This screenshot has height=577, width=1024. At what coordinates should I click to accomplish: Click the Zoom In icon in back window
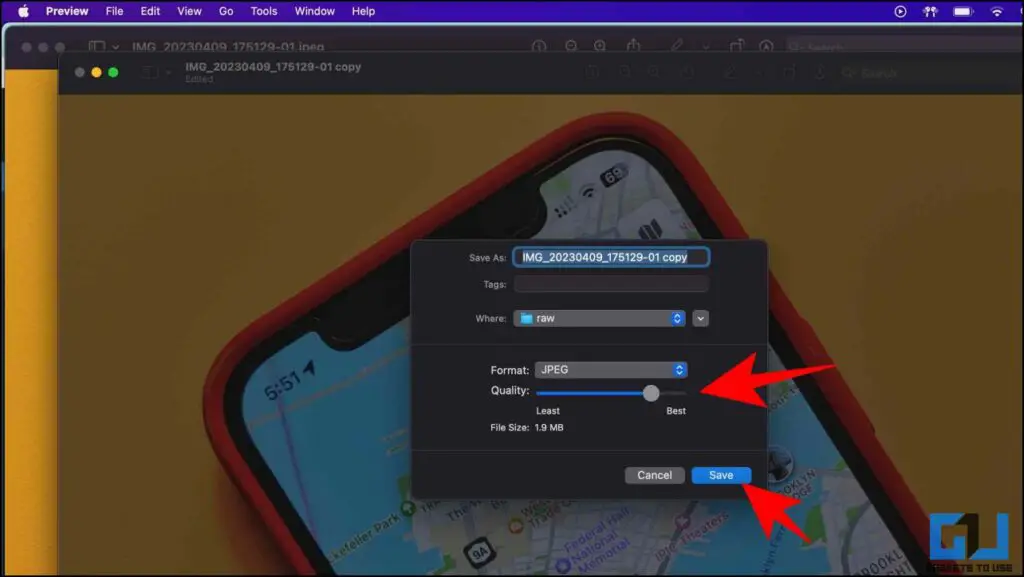click(600, 46)
